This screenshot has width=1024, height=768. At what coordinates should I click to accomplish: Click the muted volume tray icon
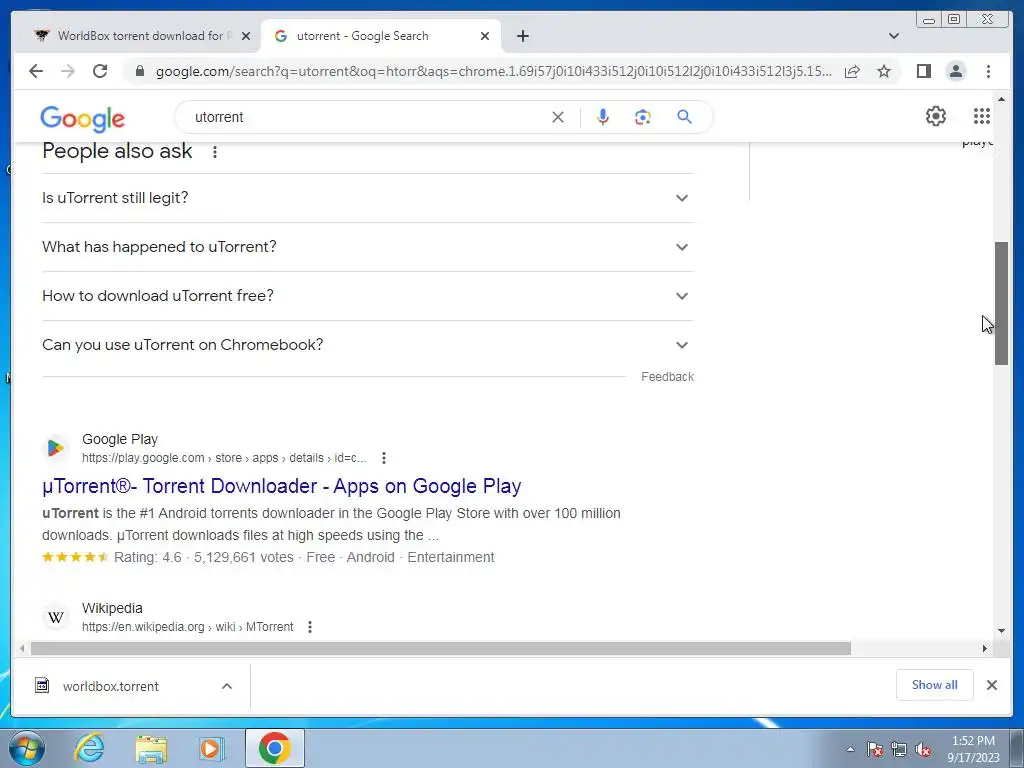pyautogui.click(x=923, y=749)
